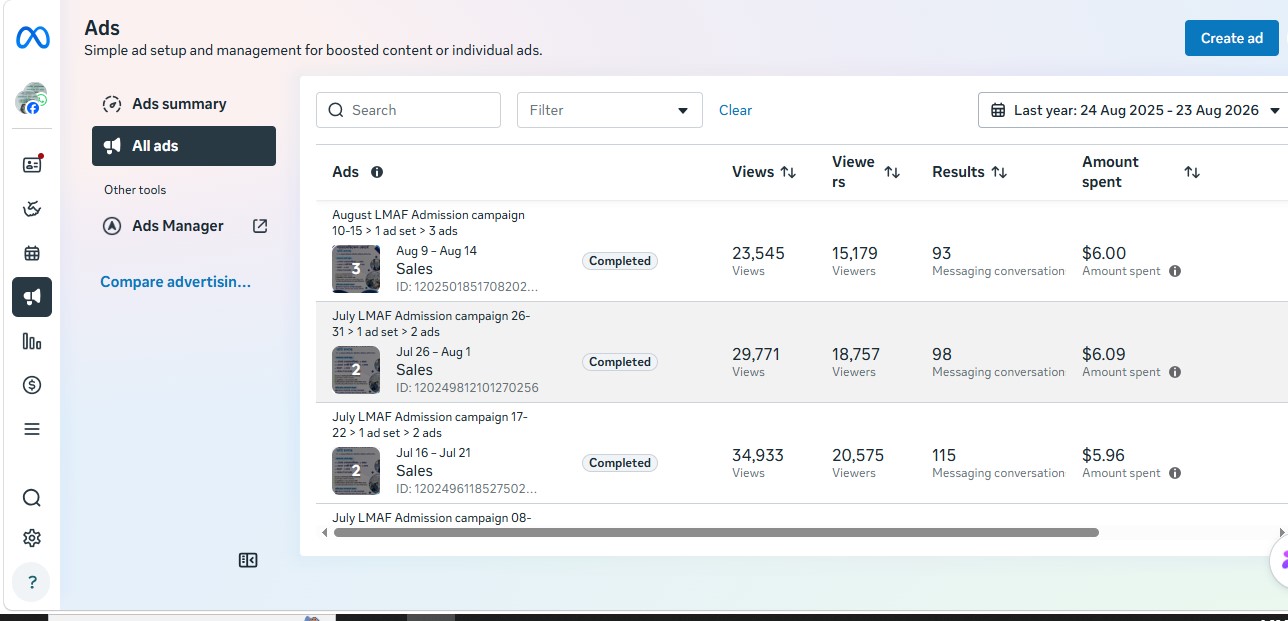Click the 15,179 Viewers value

855,253
